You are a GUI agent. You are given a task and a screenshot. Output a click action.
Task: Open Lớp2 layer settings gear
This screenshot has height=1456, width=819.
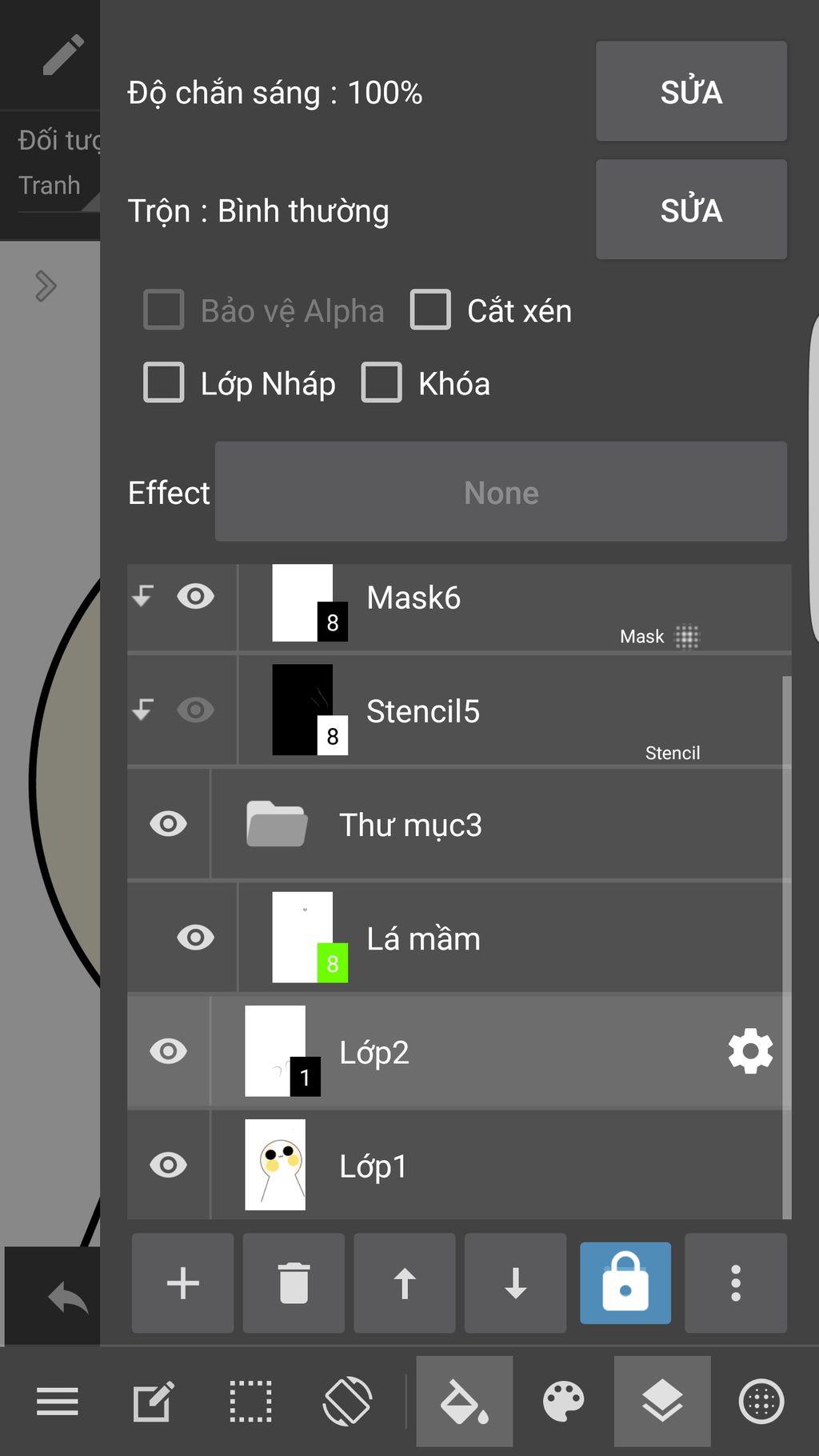pyautogui.click(x=750, y=1051)
